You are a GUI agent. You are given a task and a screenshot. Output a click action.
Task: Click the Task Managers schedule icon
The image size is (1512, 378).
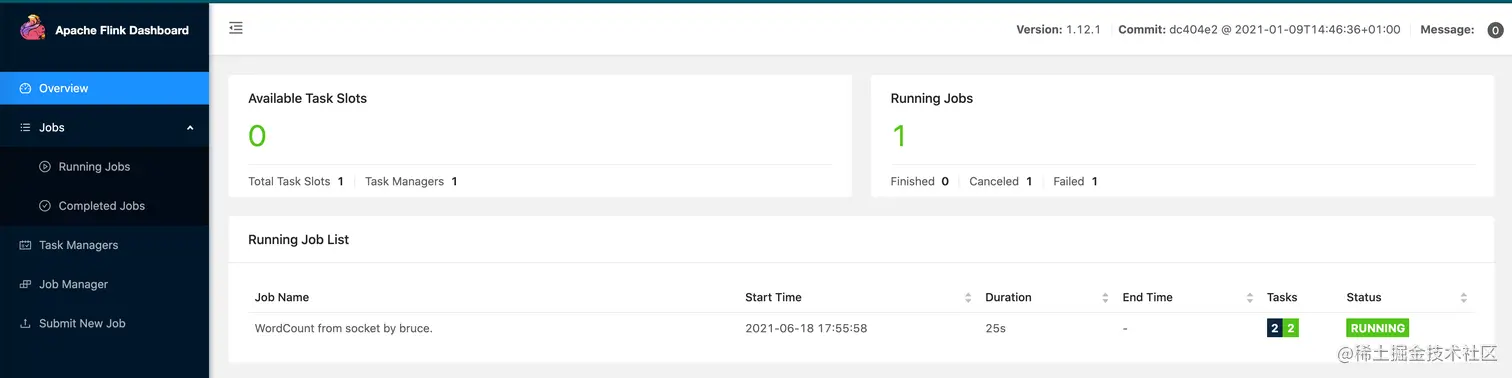click(x=26, y=245)
